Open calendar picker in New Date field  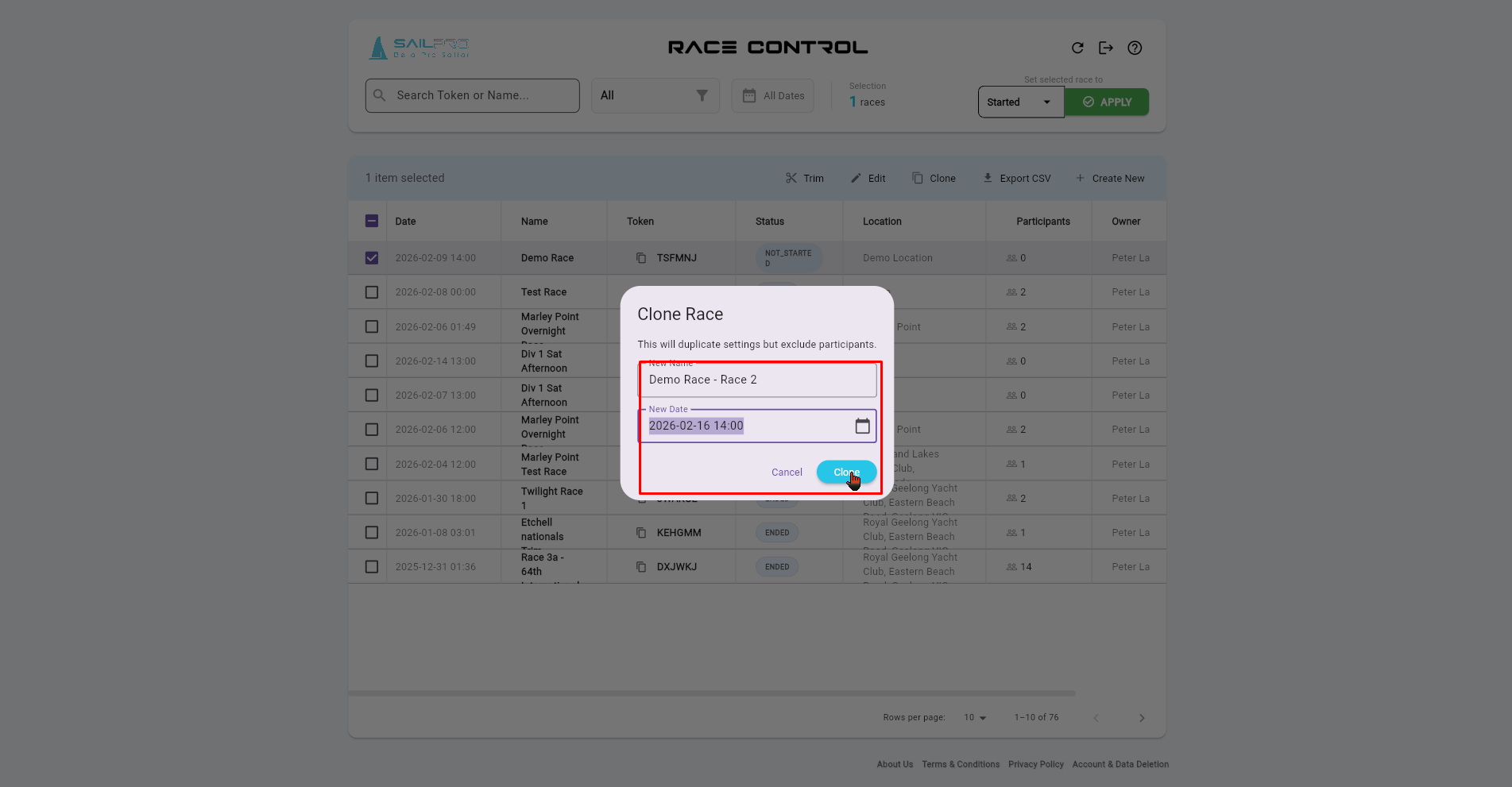pos(862,426)
